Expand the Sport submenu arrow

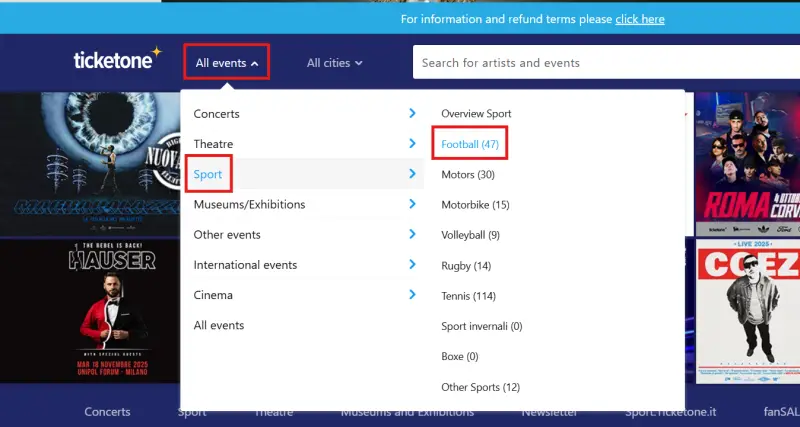pos(412,174)
